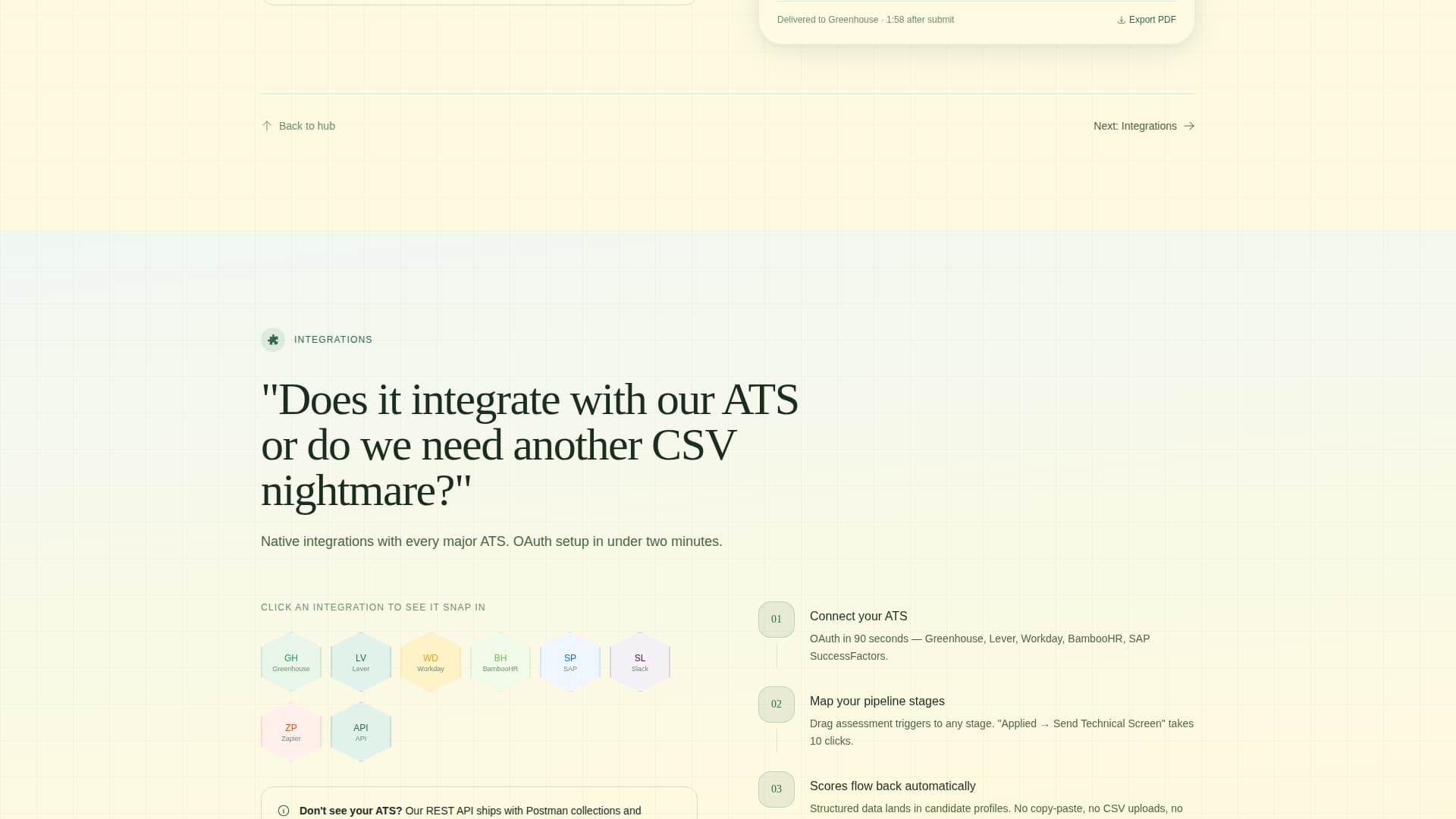Click the ATS CSV nightmare headline
This screenshot has height=819, width=1456.
529,444
